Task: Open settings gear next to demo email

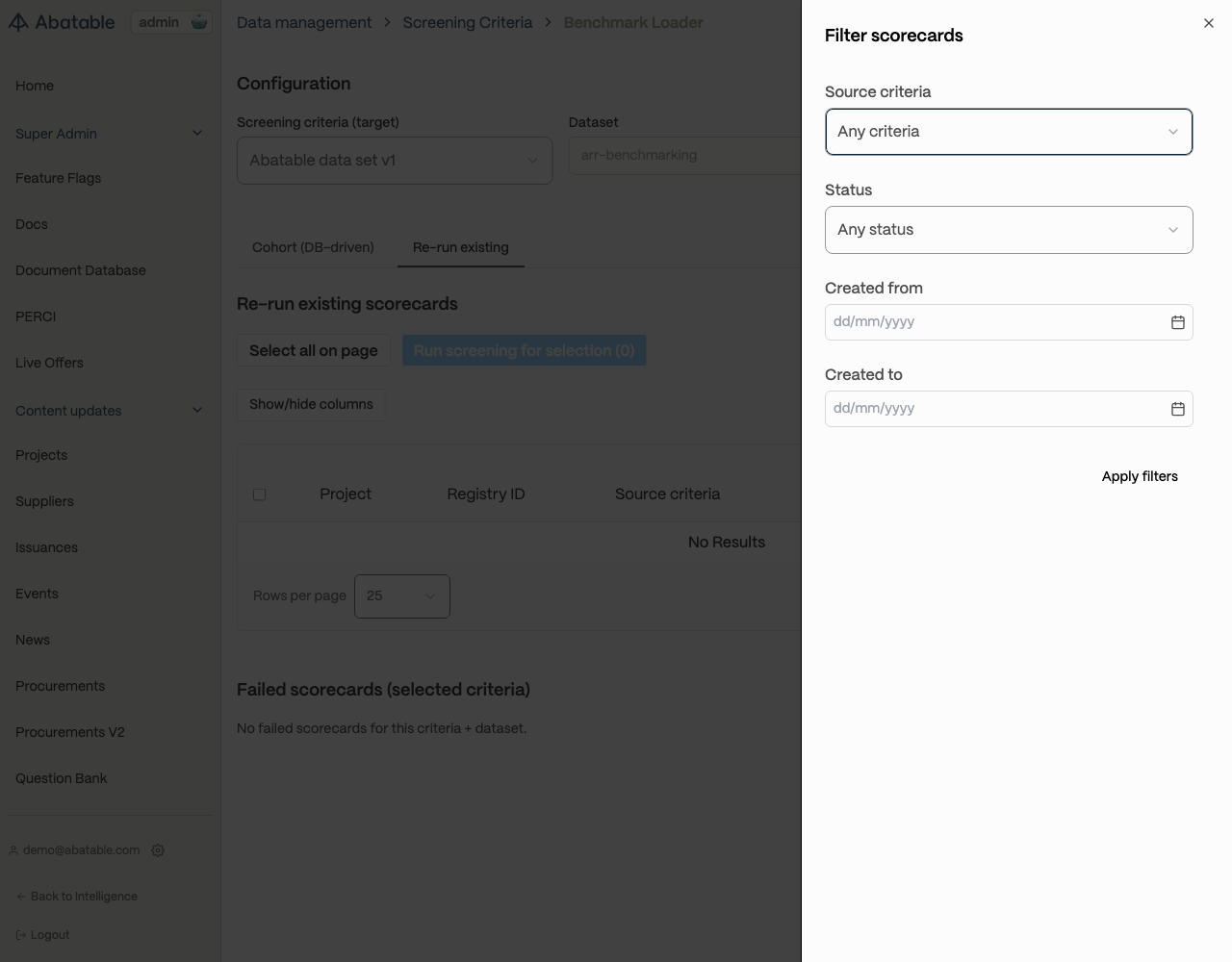Action: click(158, 850)
